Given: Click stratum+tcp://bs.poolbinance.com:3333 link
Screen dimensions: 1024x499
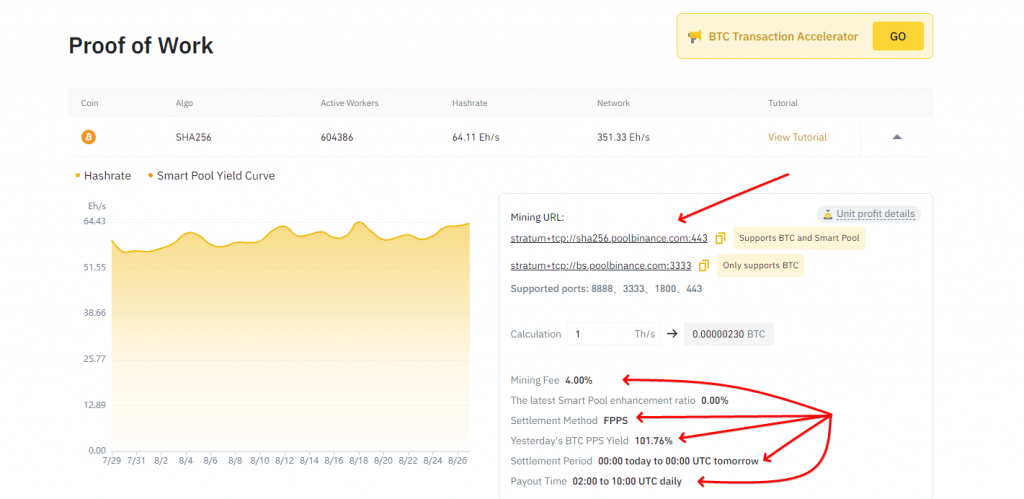Looking at the screenshot, I should coord(600,266).
